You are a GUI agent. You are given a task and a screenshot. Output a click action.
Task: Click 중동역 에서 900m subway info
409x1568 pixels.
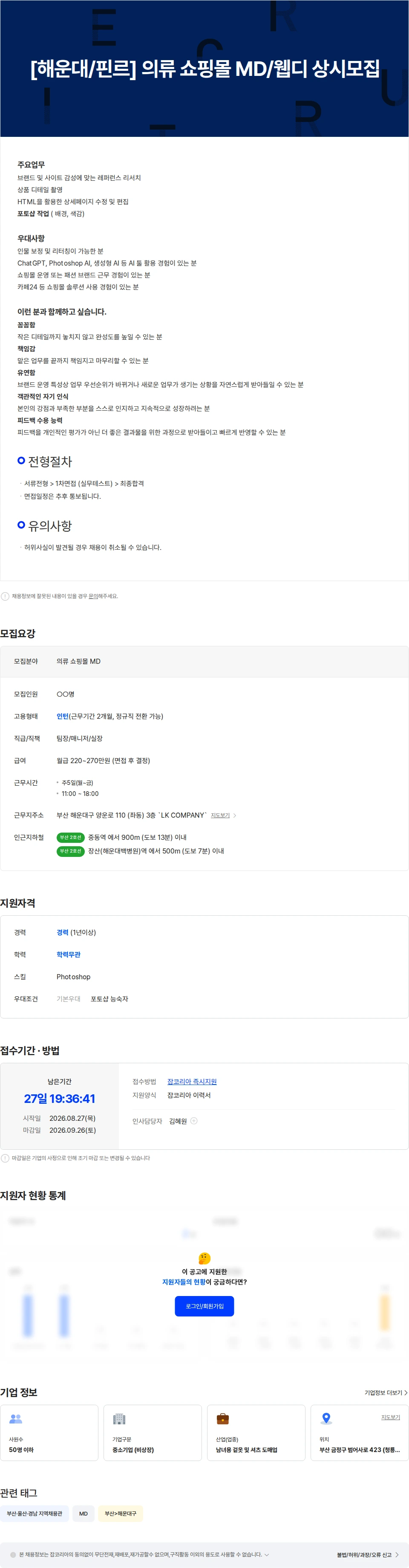point(137,837)
